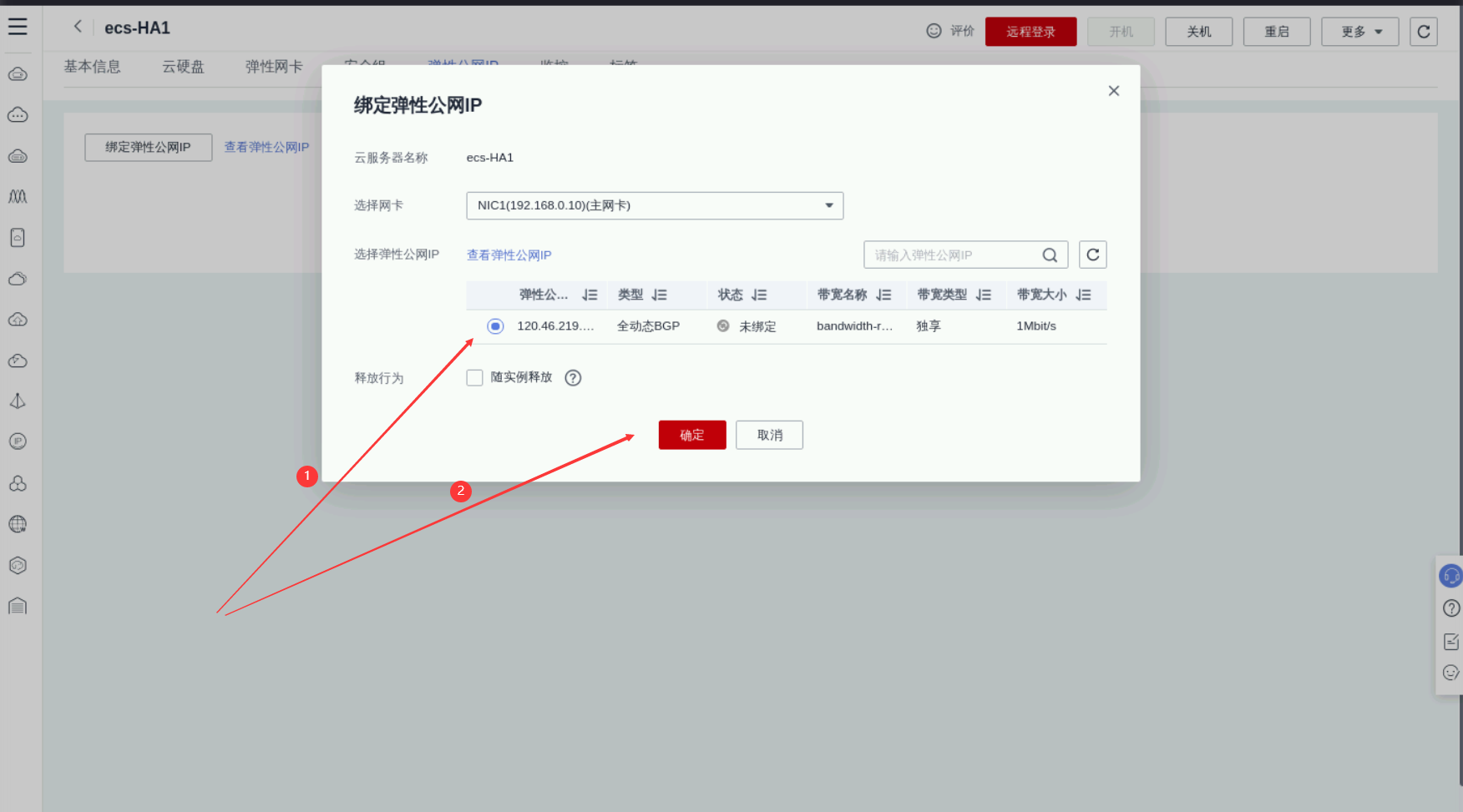Open the device-with-cloud sidebar icon
This screenshot has width=1463, height=812.
click(x=18, y=238)
